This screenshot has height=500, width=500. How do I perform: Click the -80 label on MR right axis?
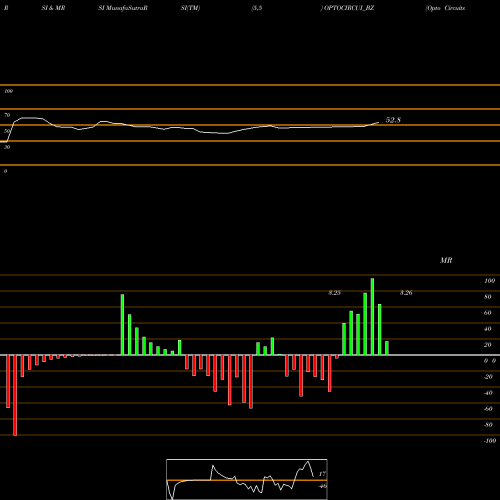[488, 425]
